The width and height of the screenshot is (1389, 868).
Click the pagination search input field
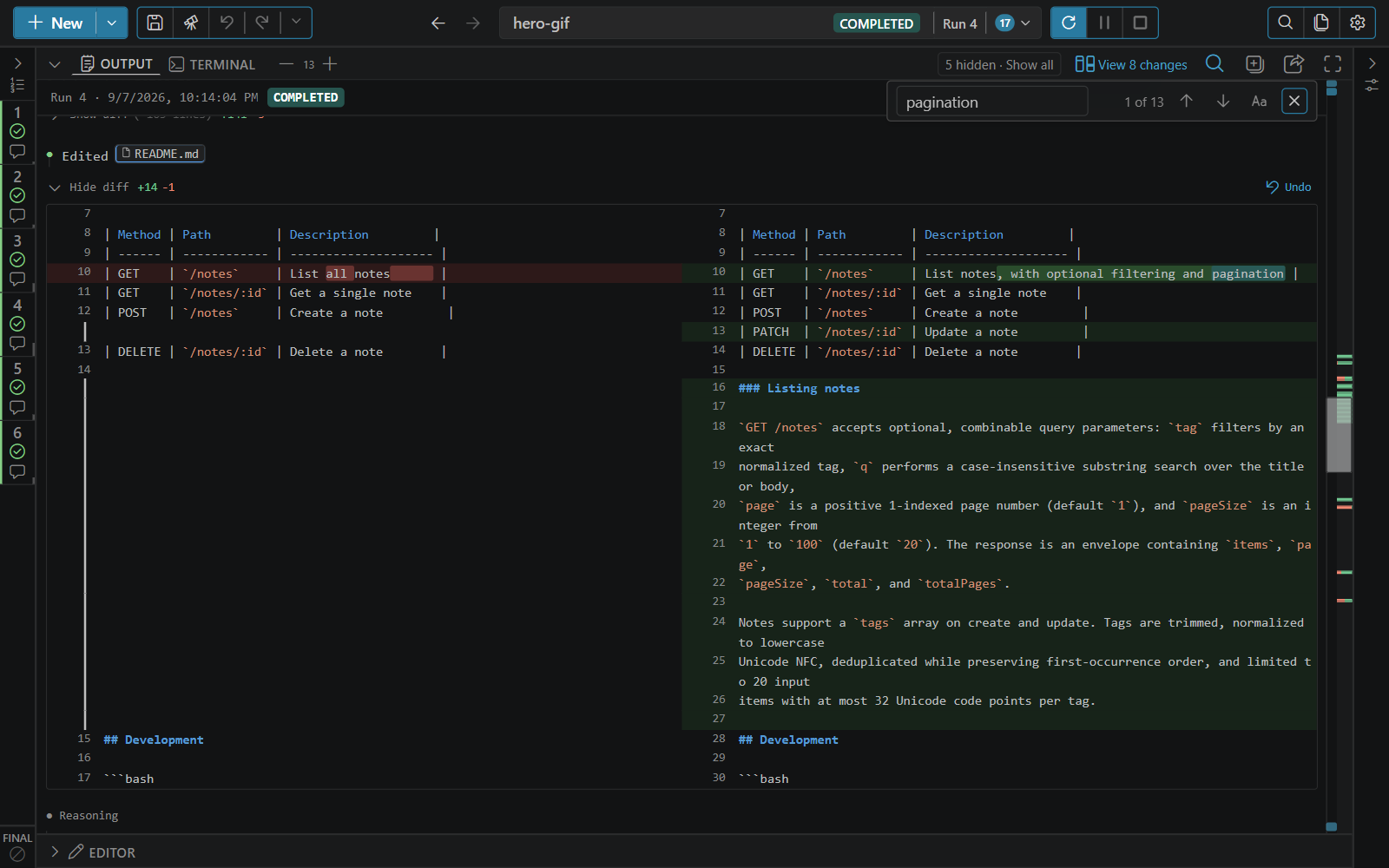pyautogui.click(x=992, y=102)
